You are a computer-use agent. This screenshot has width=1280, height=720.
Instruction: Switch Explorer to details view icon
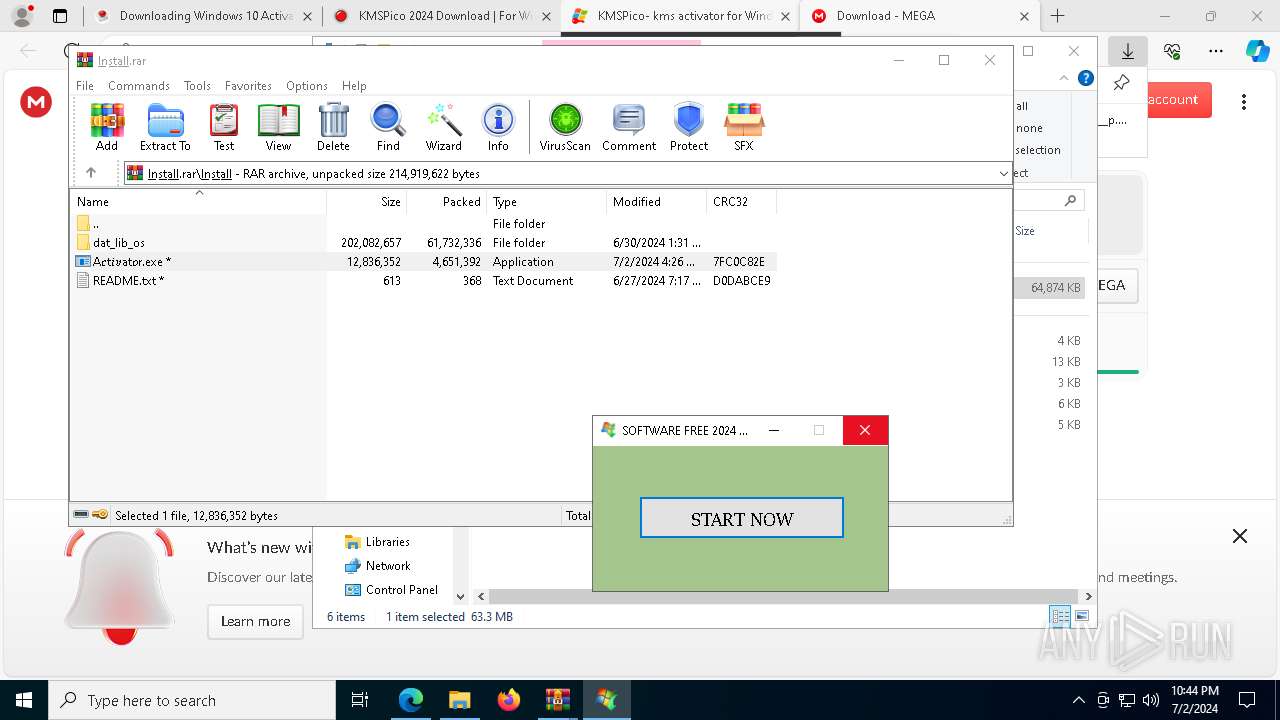(1060, 617)
